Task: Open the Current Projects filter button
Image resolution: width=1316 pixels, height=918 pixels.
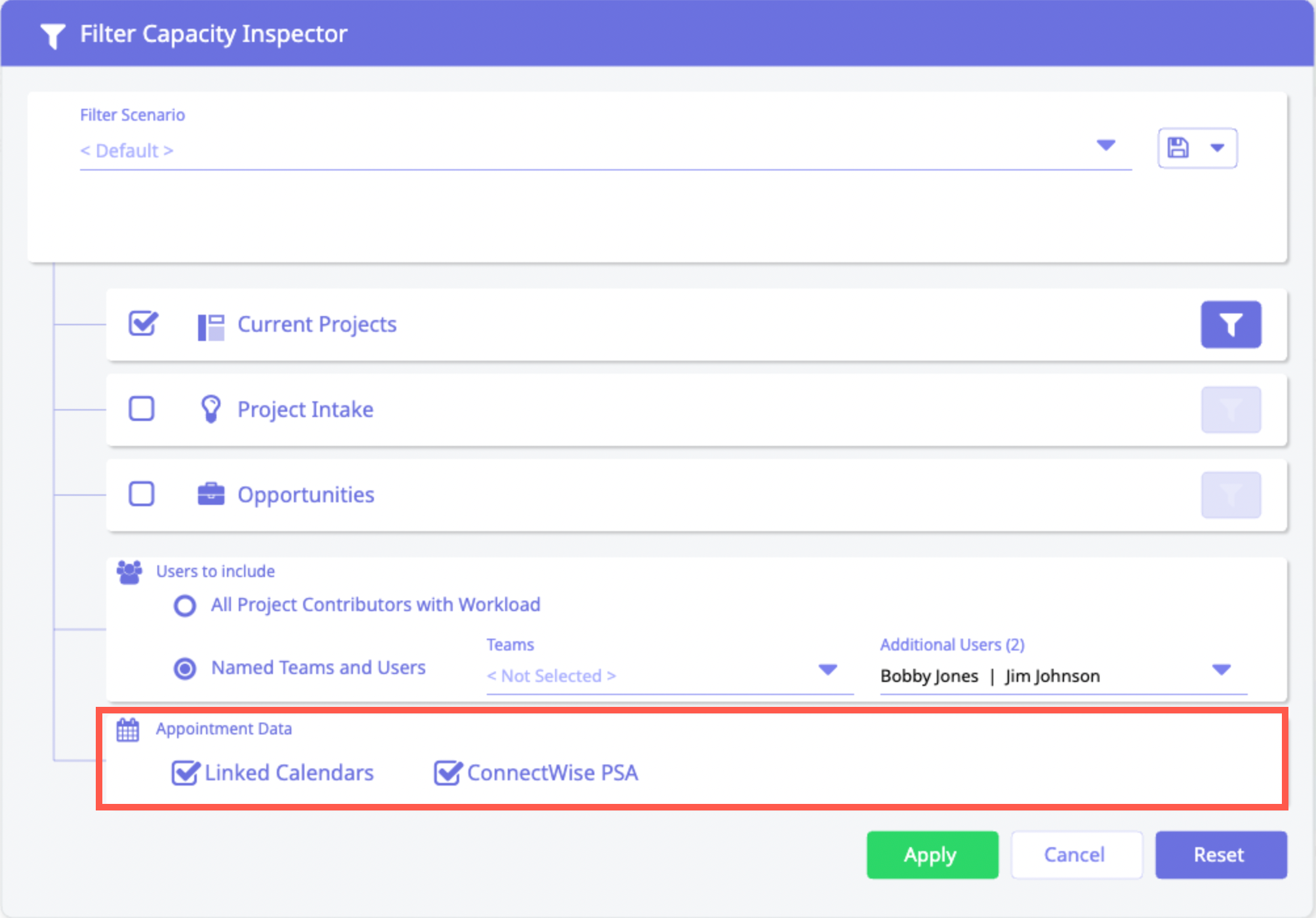Action: point(1231,325)
